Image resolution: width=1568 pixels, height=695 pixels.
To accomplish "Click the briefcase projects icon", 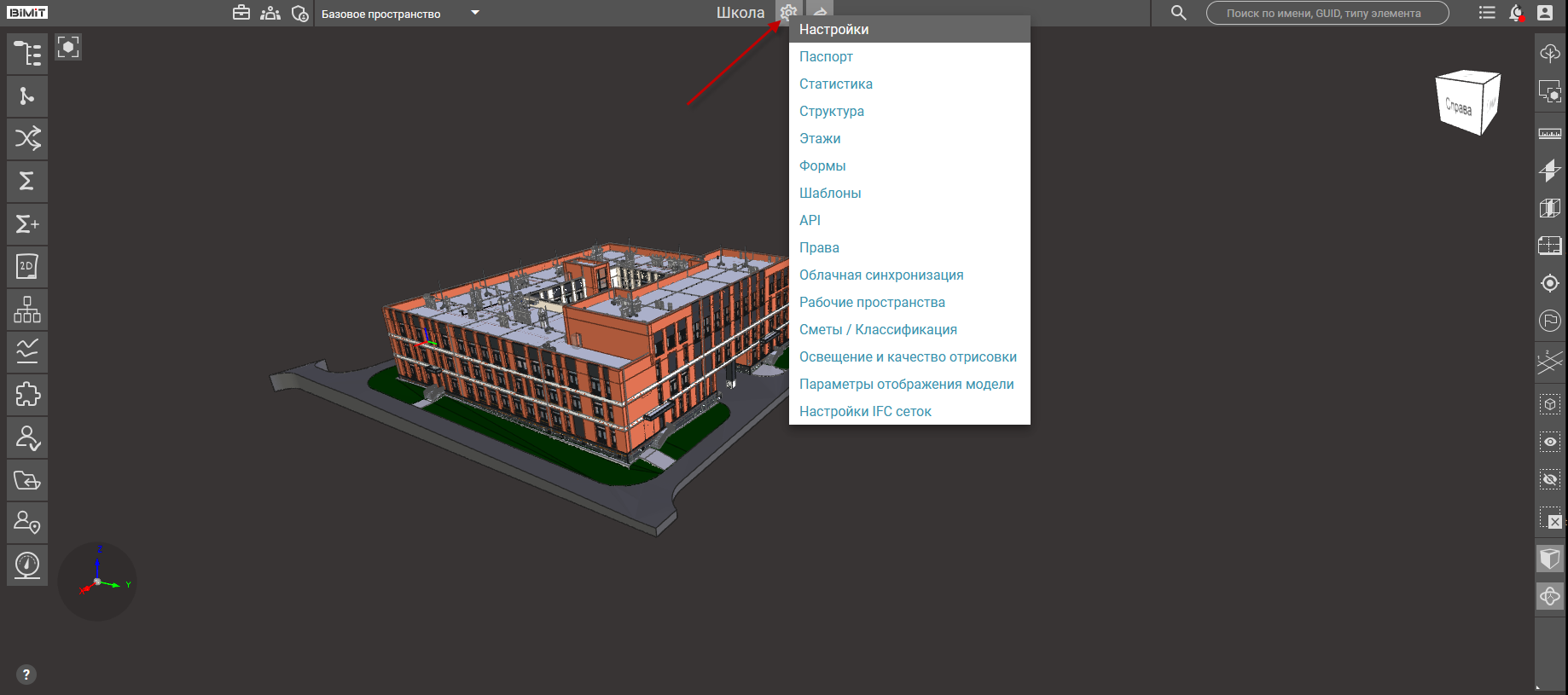I will coord(241,13).
